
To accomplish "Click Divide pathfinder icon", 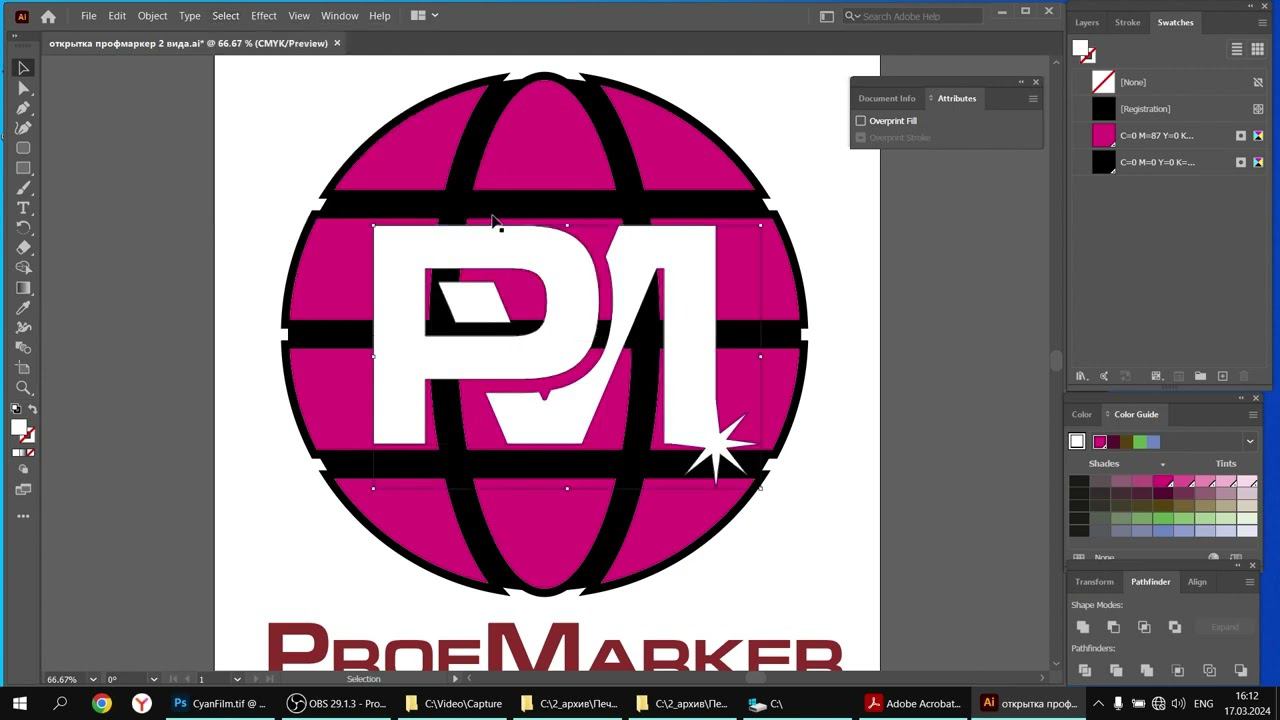I will click(1085, 670).
